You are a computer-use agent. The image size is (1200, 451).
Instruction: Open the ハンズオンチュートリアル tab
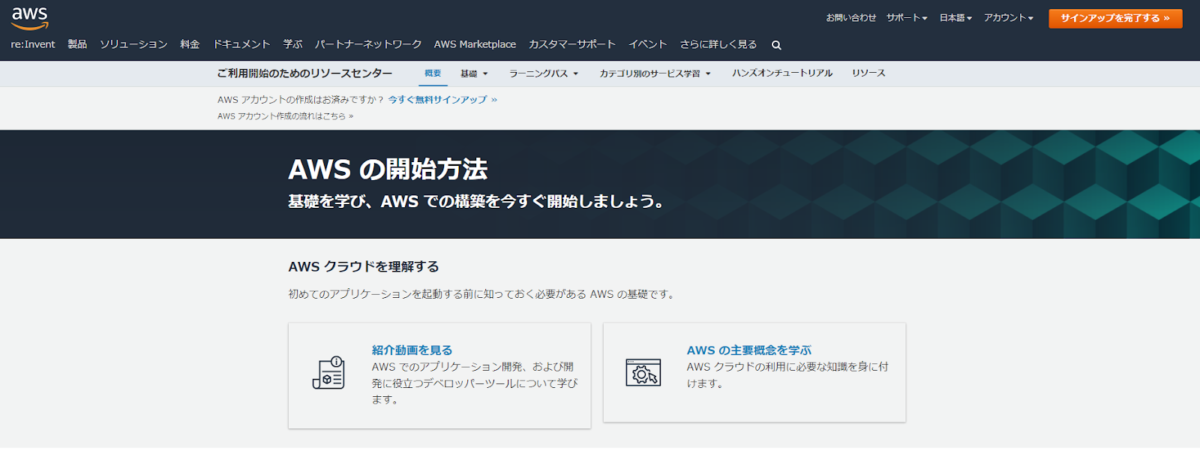point(782,74)
